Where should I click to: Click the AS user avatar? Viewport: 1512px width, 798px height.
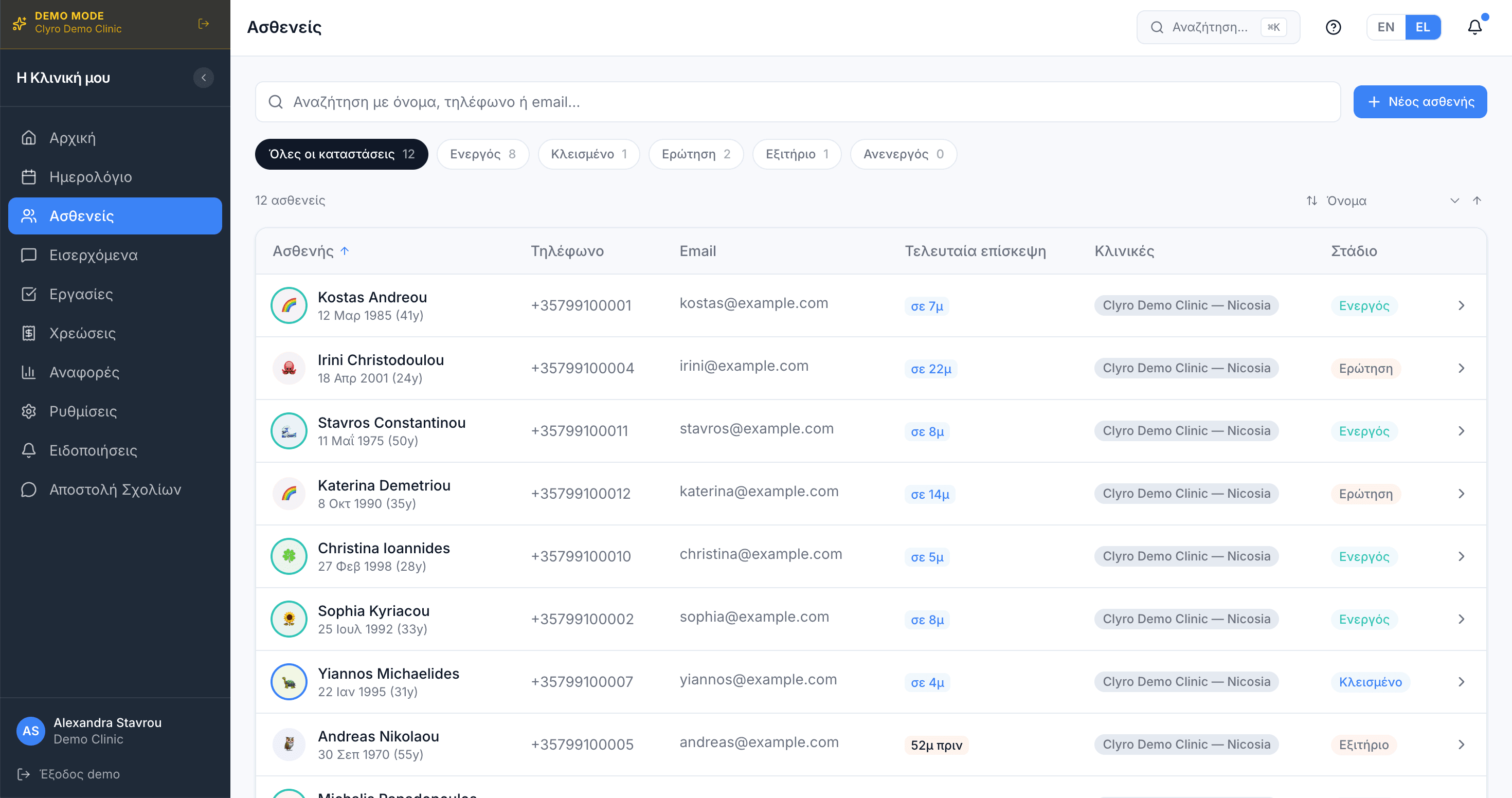tap(30, 731)
